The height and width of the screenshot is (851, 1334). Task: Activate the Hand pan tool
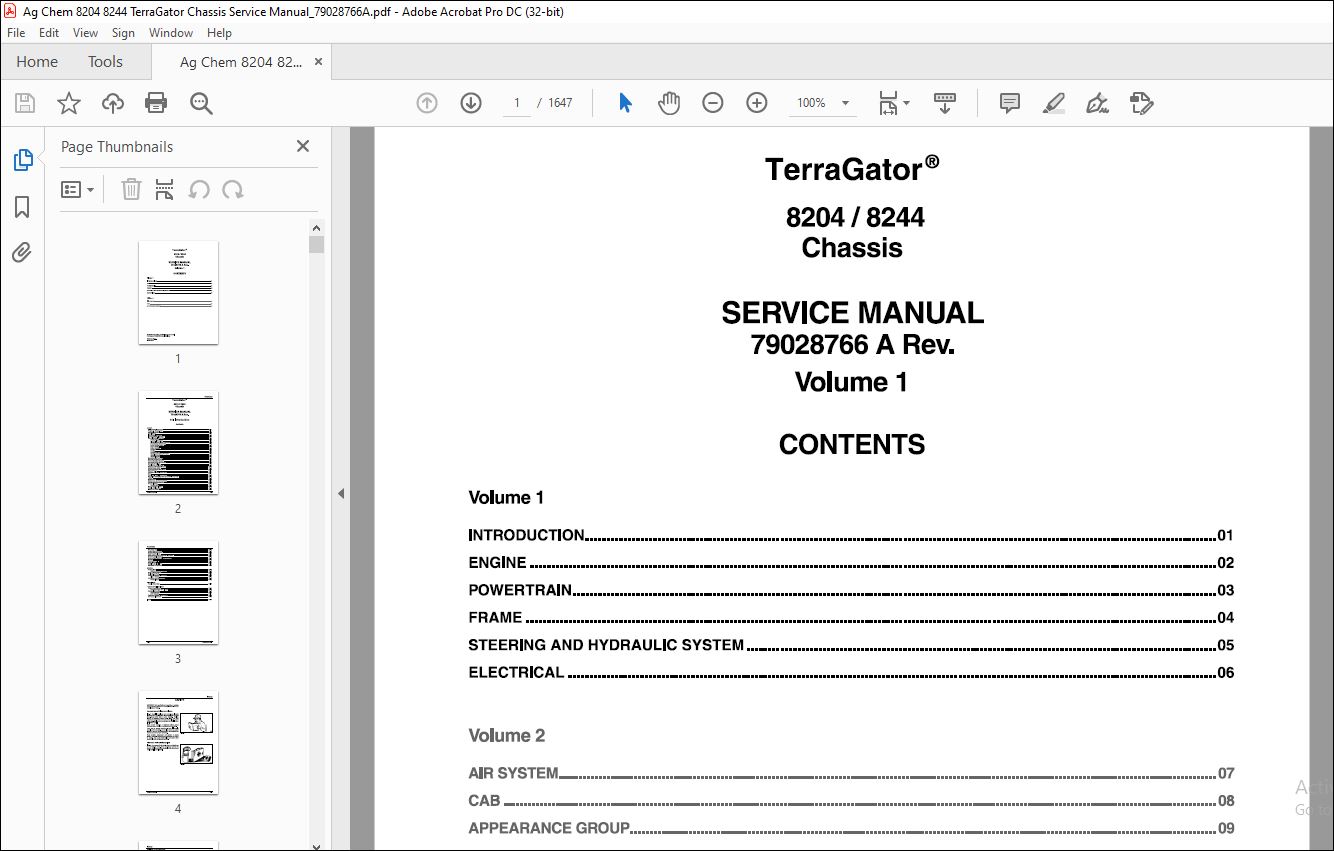coord(669,103)
